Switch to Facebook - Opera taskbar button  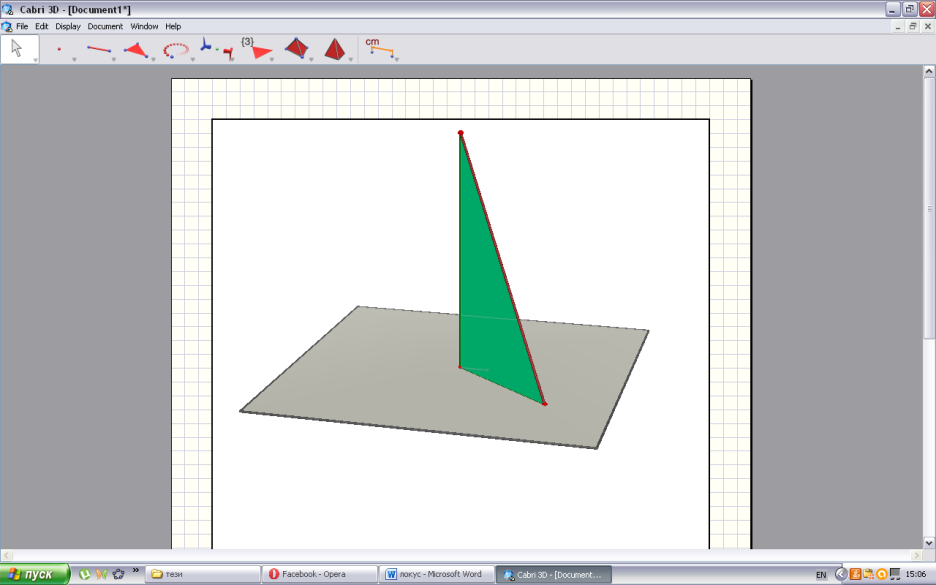click(x=321, y=574)
